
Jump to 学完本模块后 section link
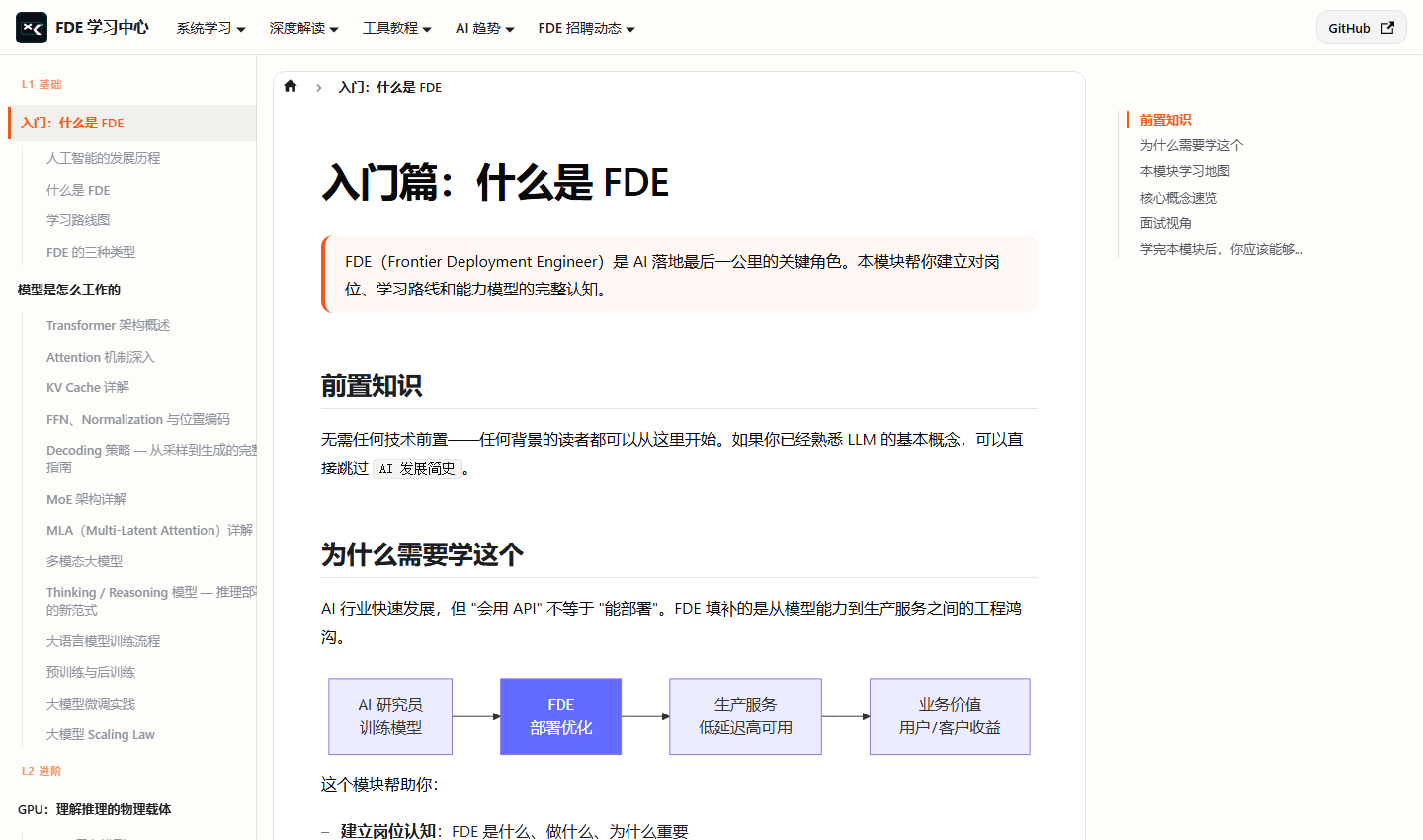[x=1221, y=249]
